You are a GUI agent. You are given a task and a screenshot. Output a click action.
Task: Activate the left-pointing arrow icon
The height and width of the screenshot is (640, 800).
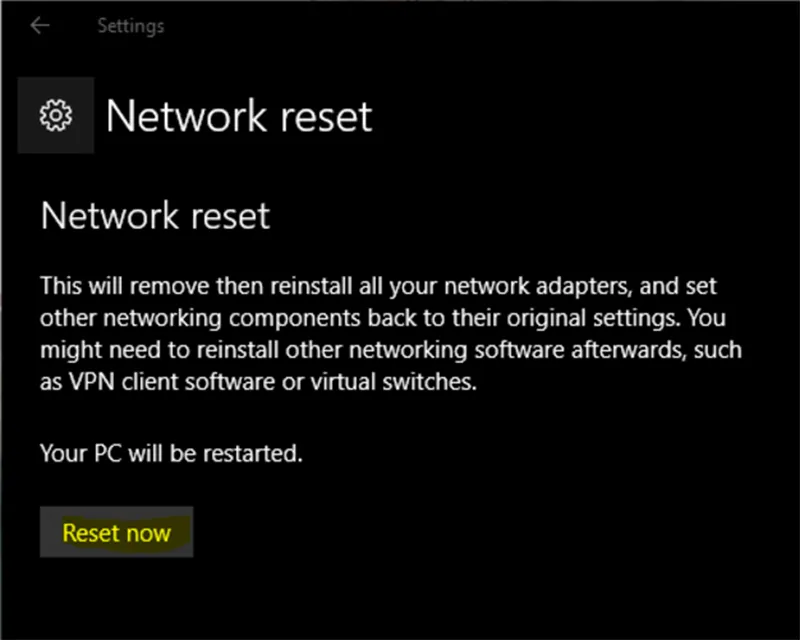38,25
